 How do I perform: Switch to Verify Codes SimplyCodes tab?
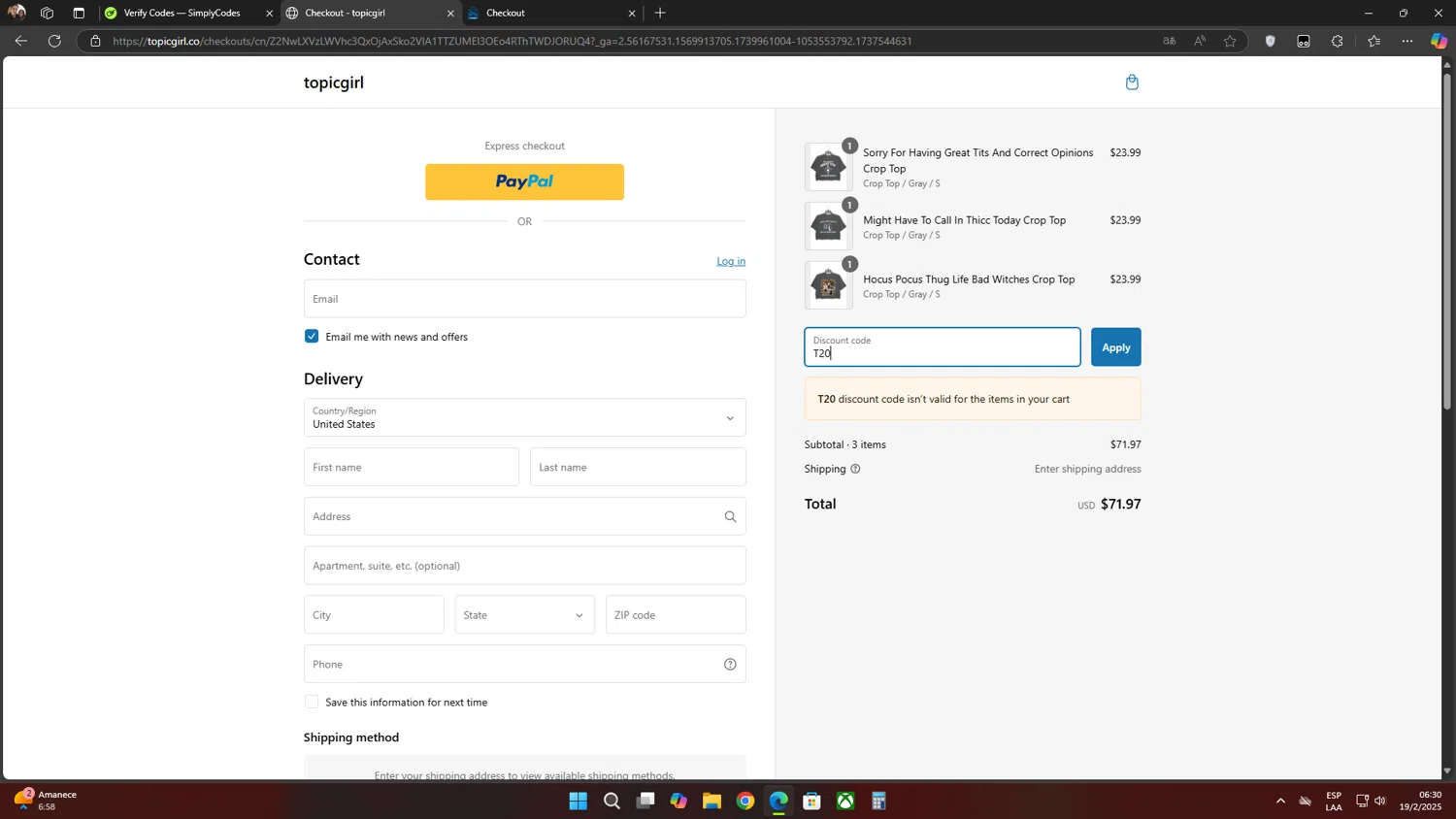pos(182,13)
